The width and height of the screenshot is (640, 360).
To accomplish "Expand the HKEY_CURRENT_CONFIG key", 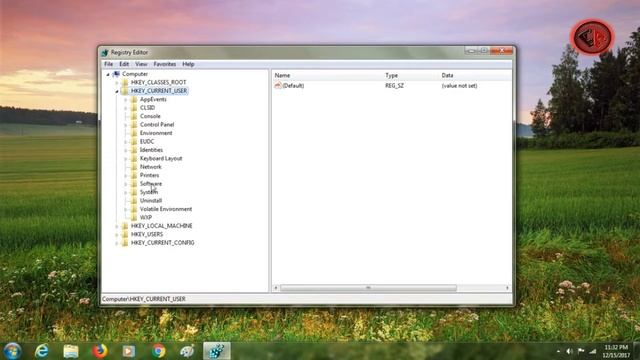I will [117, 243].
